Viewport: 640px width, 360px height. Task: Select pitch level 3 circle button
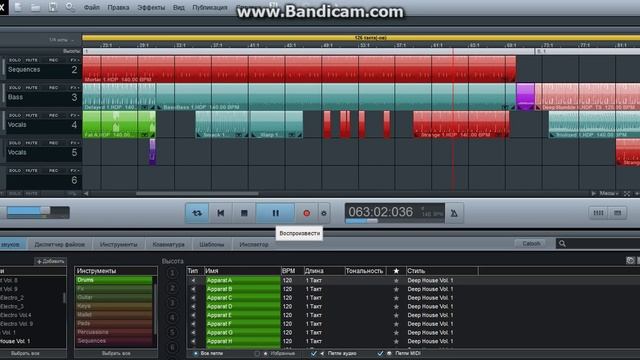point(172,302)
